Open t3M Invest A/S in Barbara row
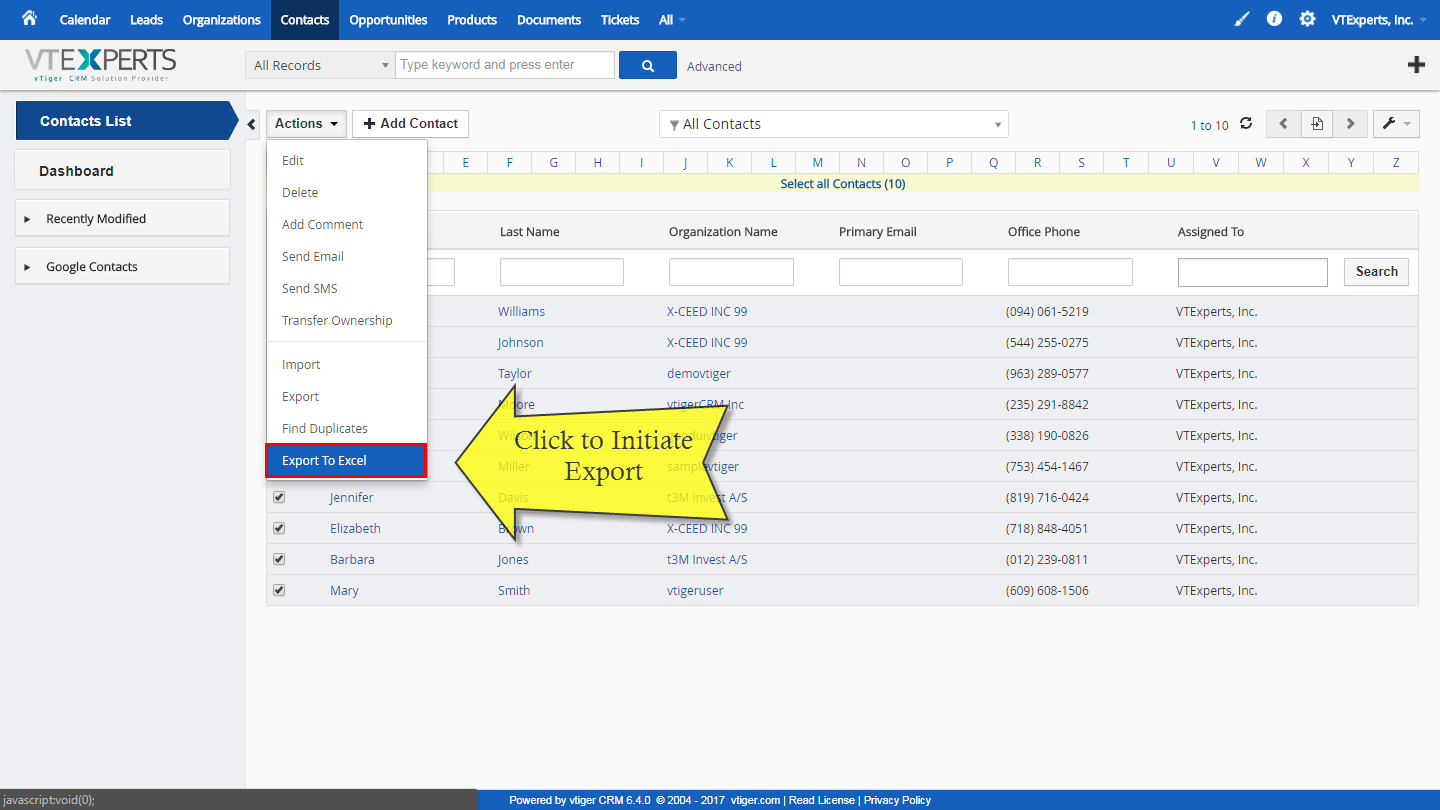The height and width of the screenshot is (810, 1440). [707, 559]
